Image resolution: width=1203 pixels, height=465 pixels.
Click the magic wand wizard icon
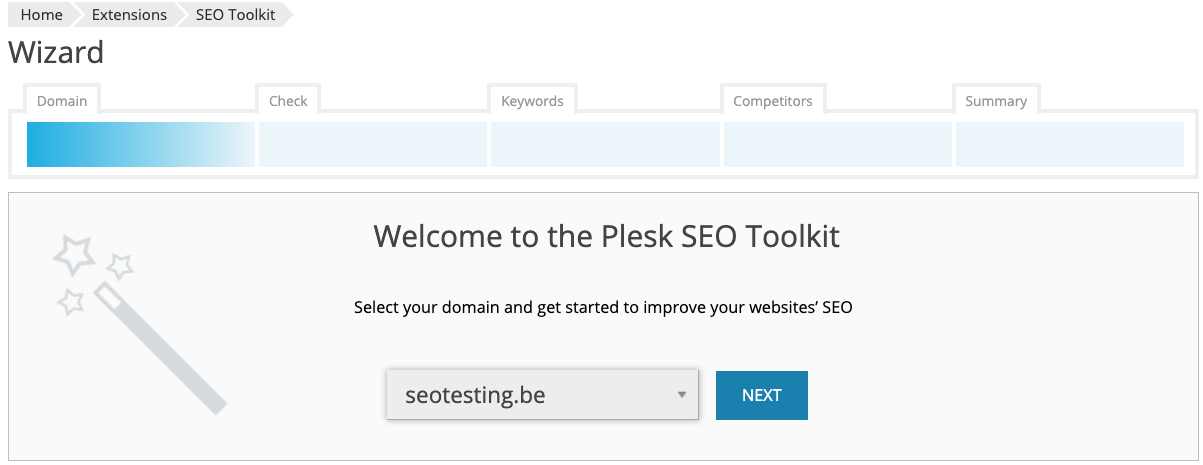pyautogui.click(x=139, y=324)
